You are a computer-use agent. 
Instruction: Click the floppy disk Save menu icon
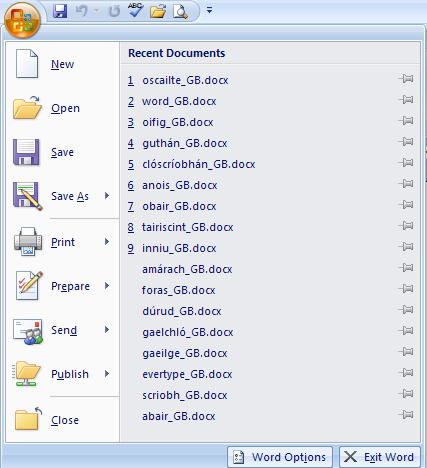tap(26, 152)
